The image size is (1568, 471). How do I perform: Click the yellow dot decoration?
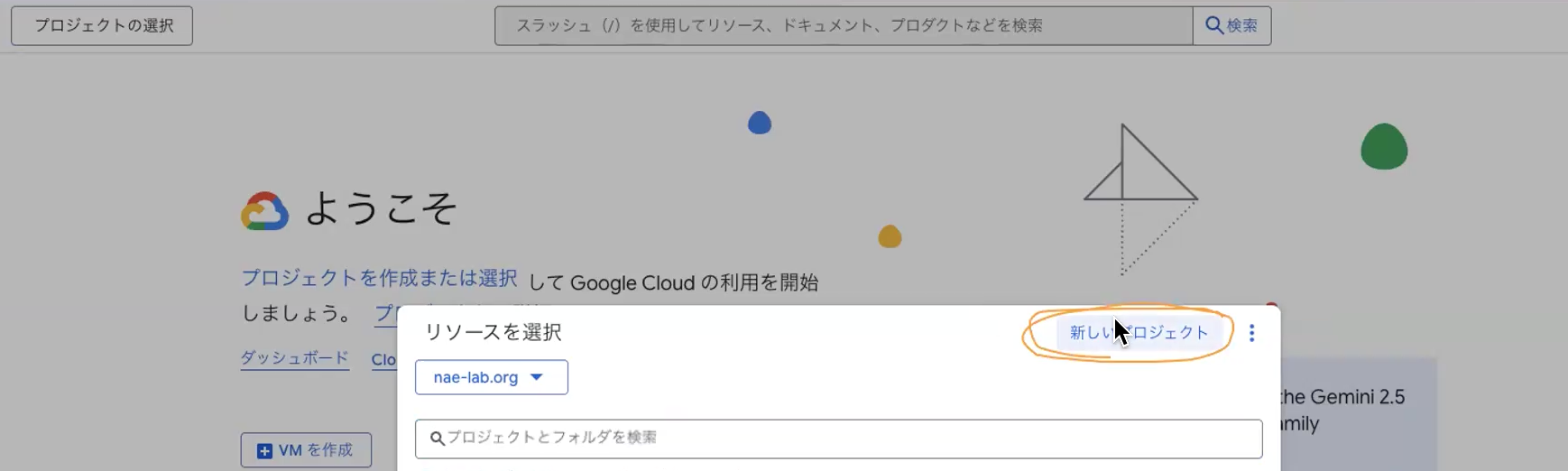pyautogui.click(x=890, y=236)
